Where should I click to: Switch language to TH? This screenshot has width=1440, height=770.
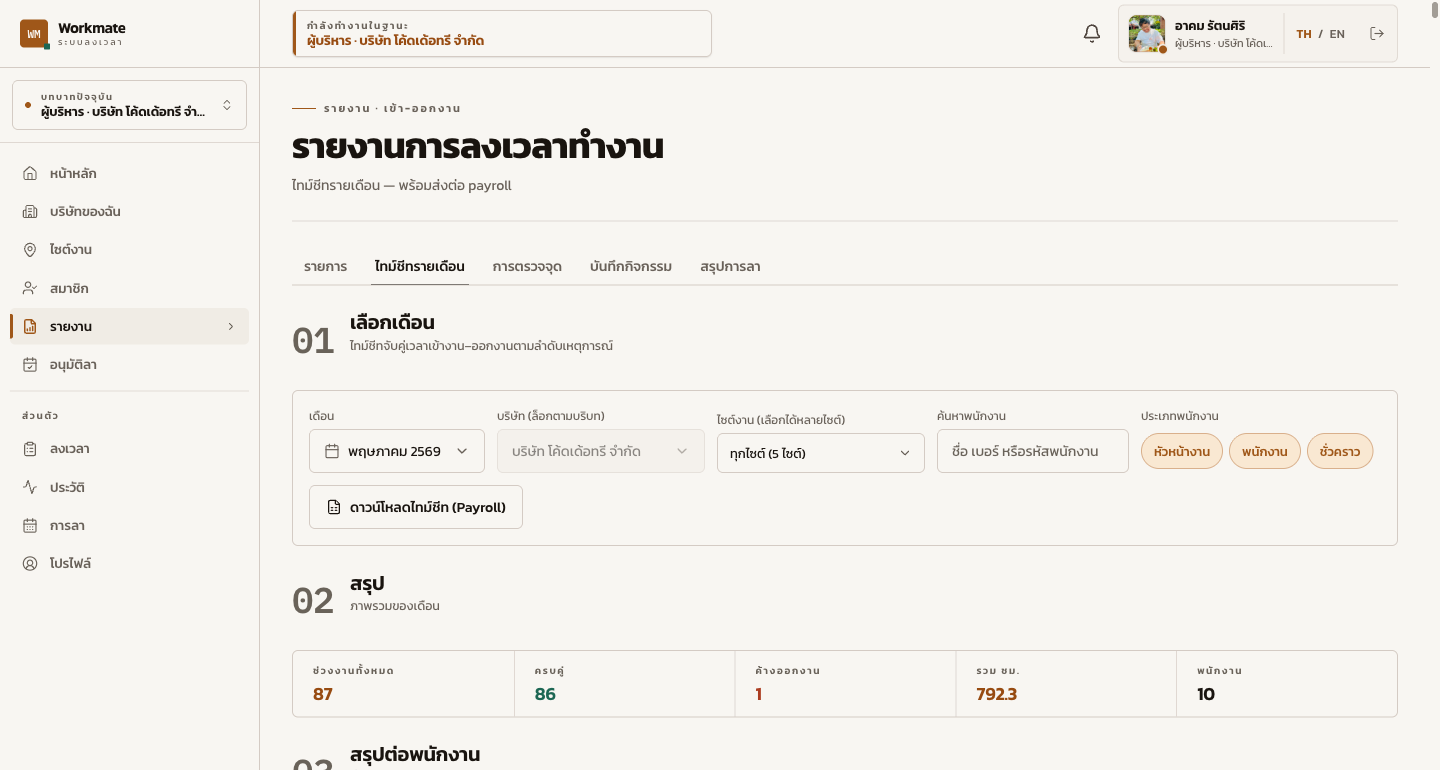pos(1304,34)
